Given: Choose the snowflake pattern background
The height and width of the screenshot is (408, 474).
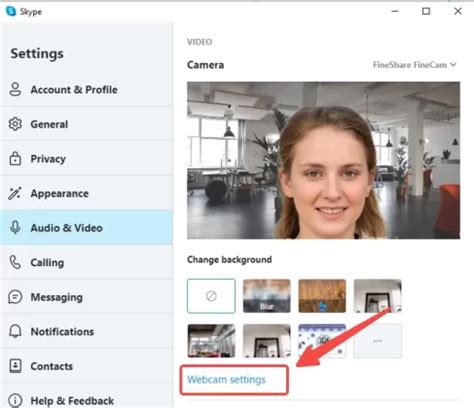Looking at the screenshot, I should pos(322,341).
